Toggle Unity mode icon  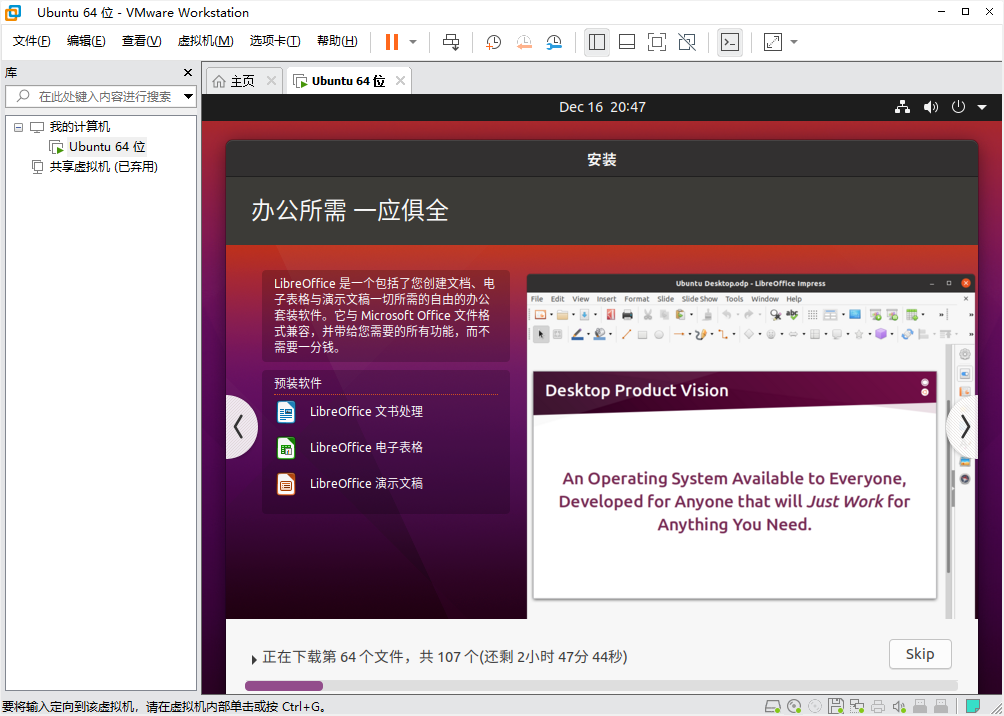[x=687, y=42]
